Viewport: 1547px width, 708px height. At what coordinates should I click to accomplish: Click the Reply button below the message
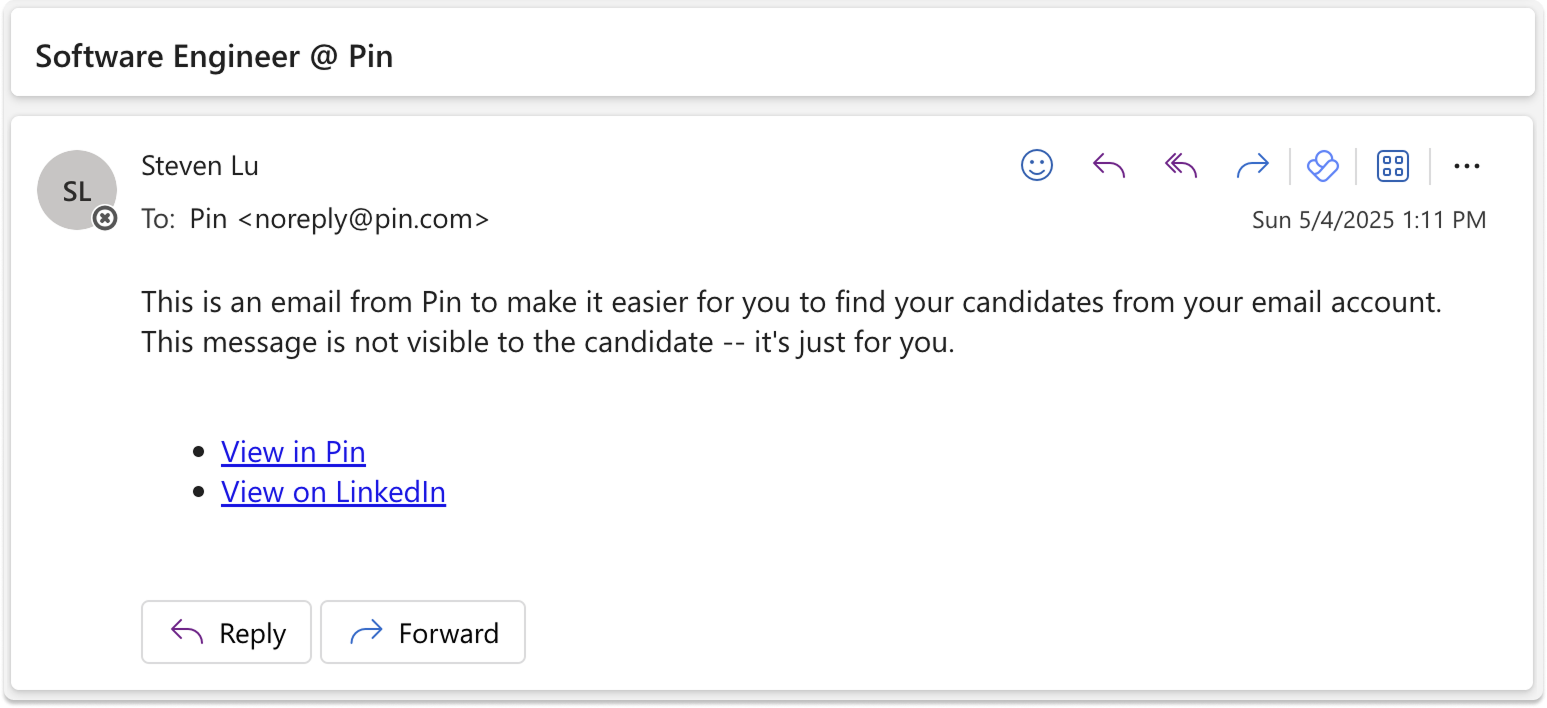coord(226,632)
